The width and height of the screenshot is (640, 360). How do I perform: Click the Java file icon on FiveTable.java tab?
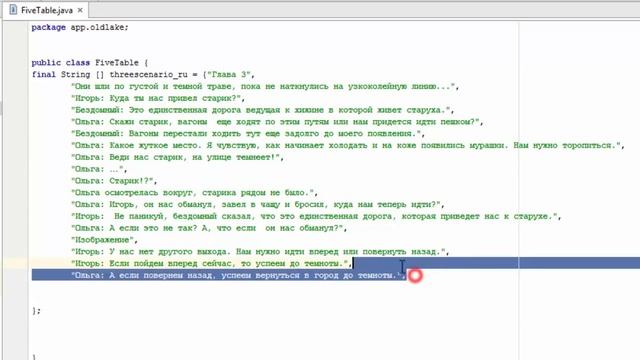coord(13,10)
